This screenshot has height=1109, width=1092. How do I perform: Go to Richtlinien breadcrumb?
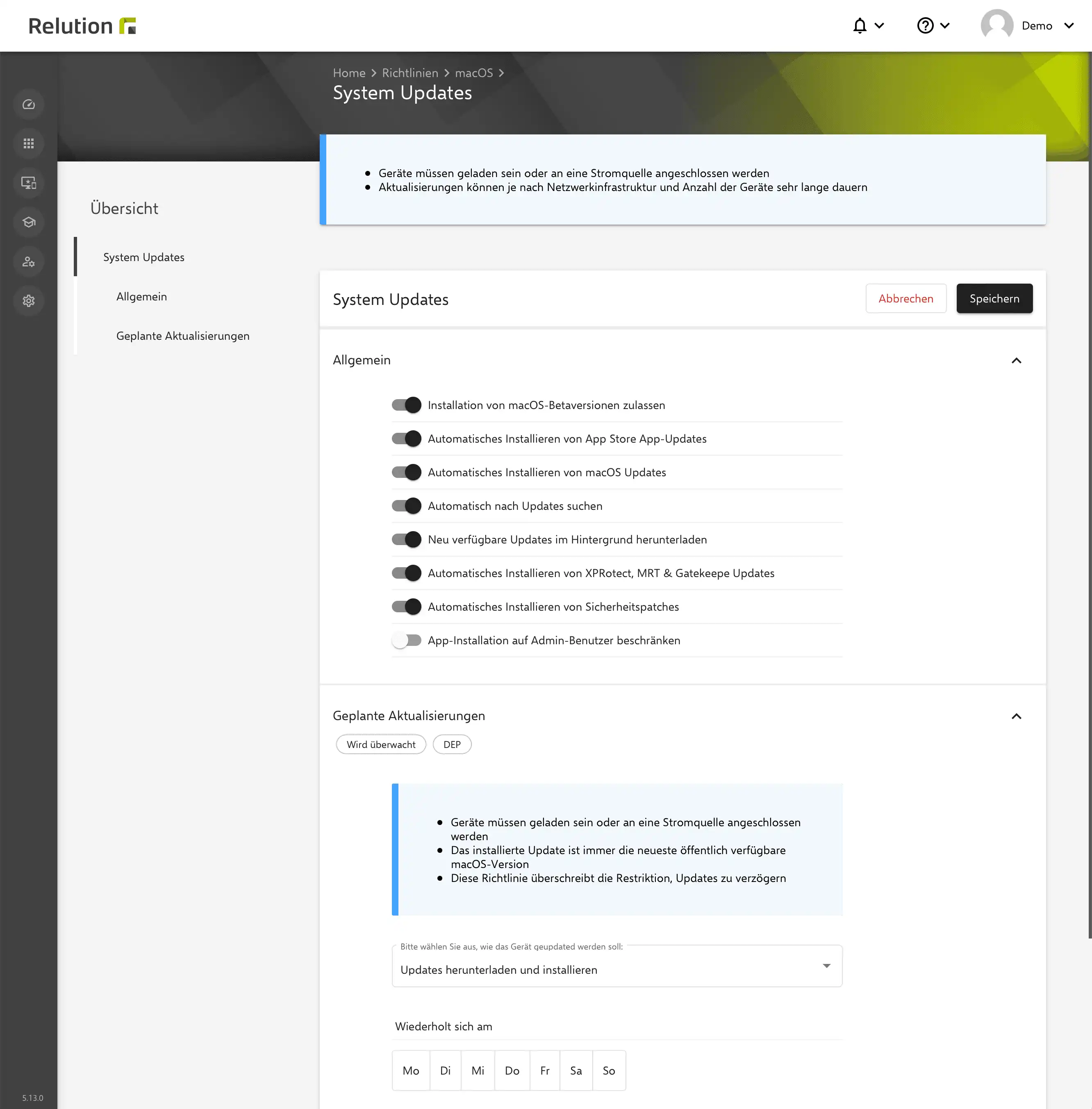pos(410,73)
